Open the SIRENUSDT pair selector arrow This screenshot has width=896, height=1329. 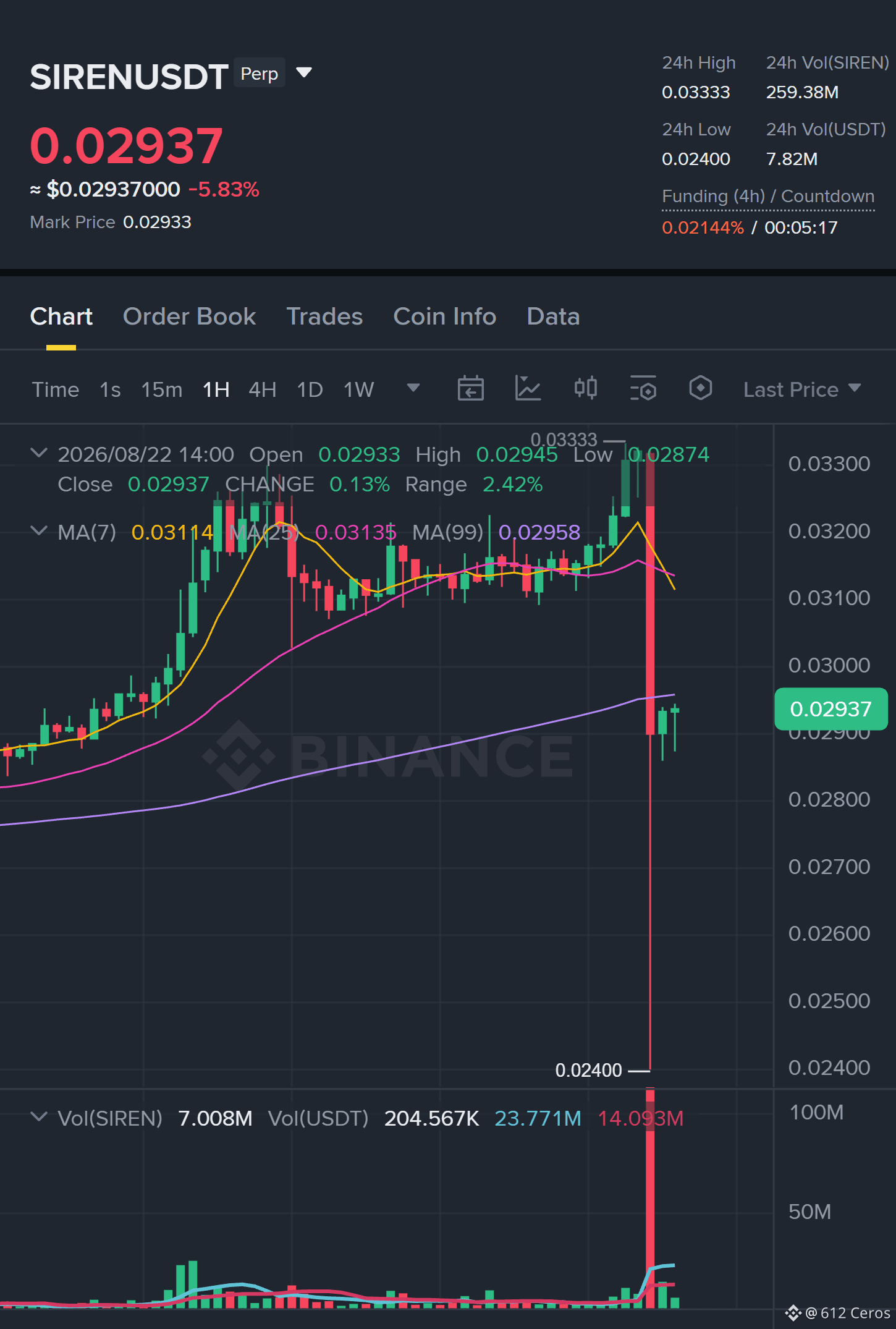304,73
